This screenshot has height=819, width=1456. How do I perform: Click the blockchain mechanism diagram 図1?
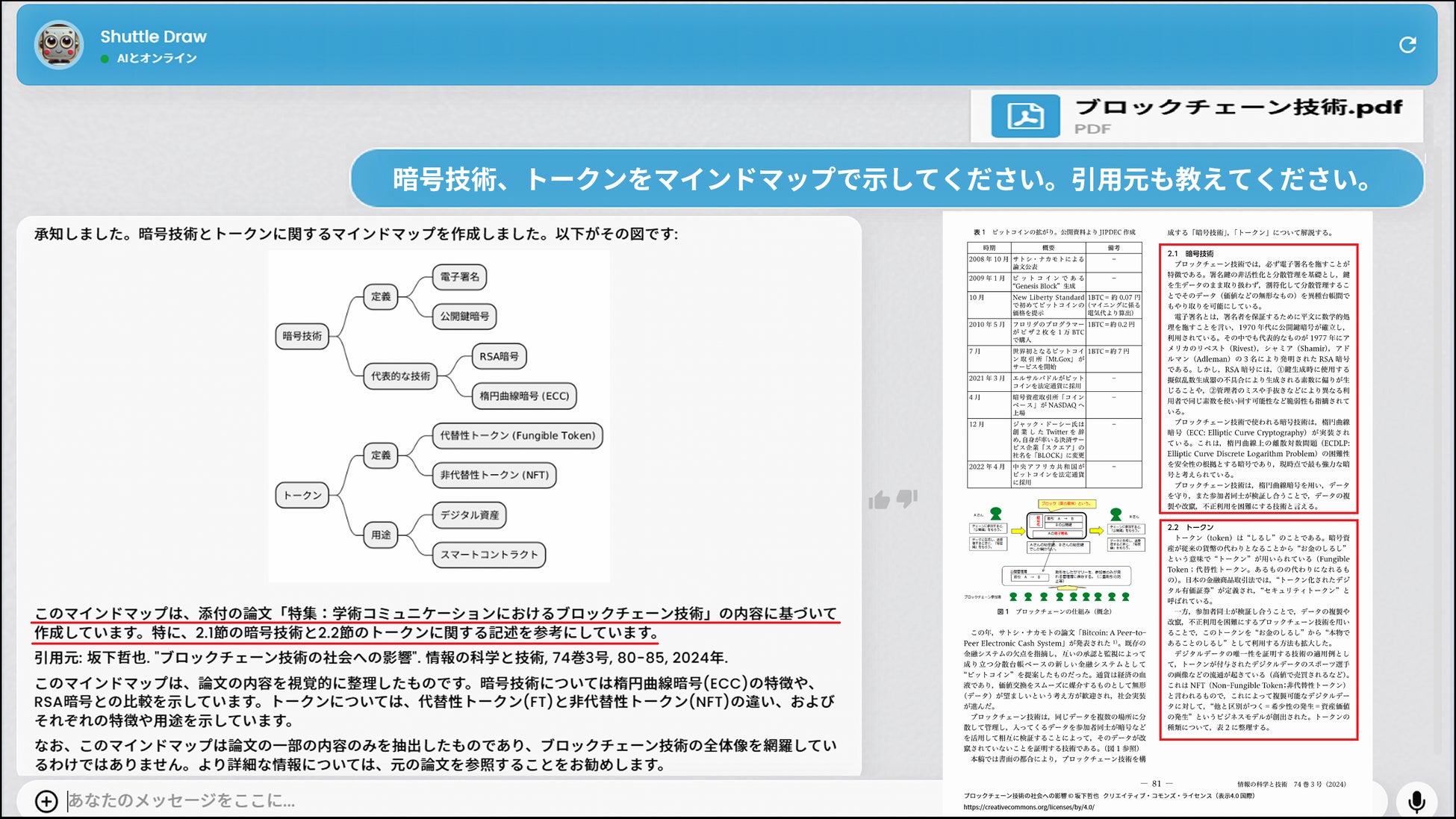click(1054, 552)
